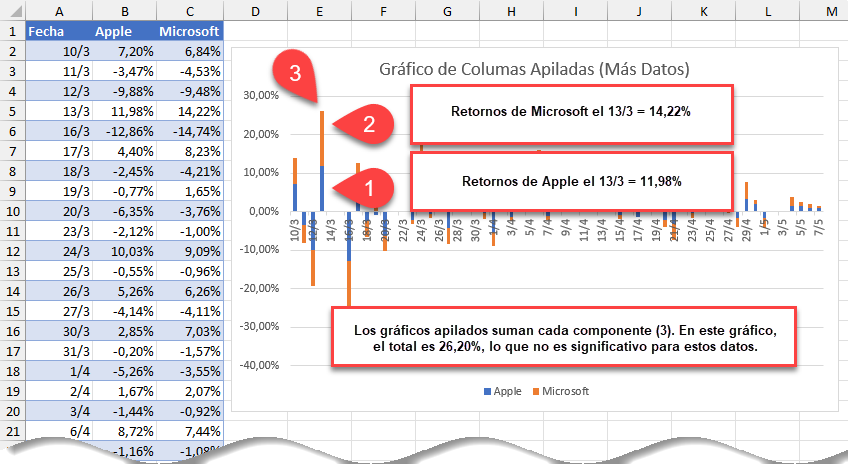Click the cell showing -3,55%
This screenshot has height=464, width=848.
[x=190, y=372]
